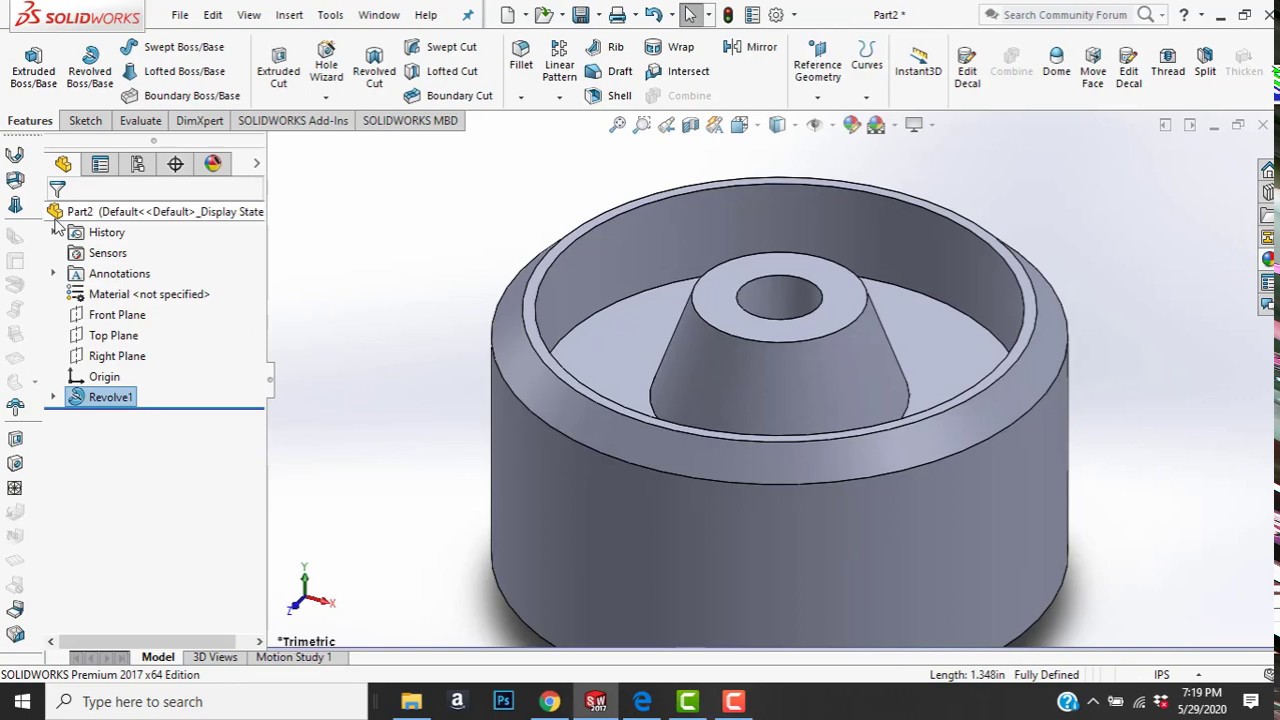1280x720 pixels.
Task: Expand the Annotations folder in tree
Action: point(53,273)
